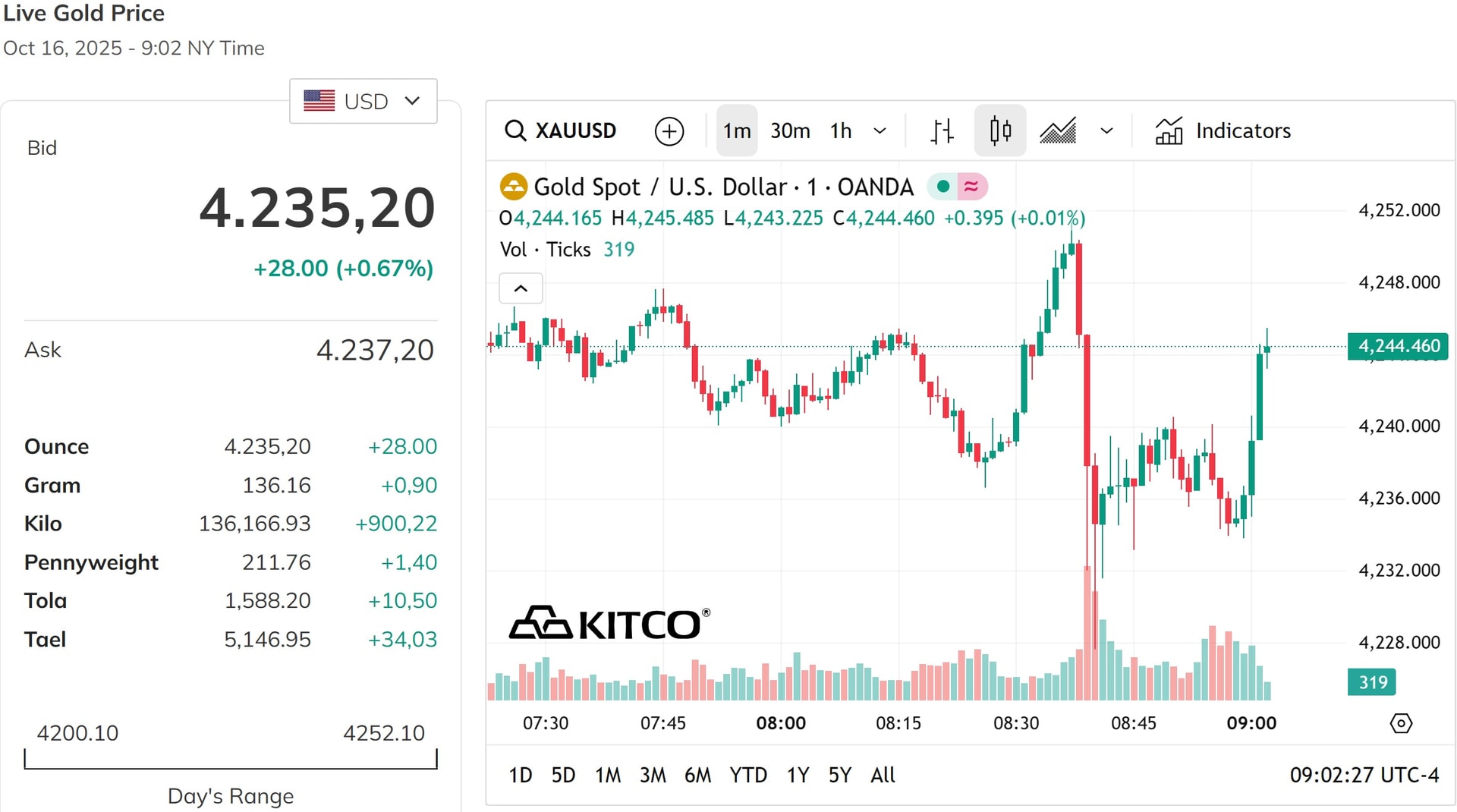Expand more chart styles dropdown
This screenshot has width=1457, height=812.
pos(1107,131)
